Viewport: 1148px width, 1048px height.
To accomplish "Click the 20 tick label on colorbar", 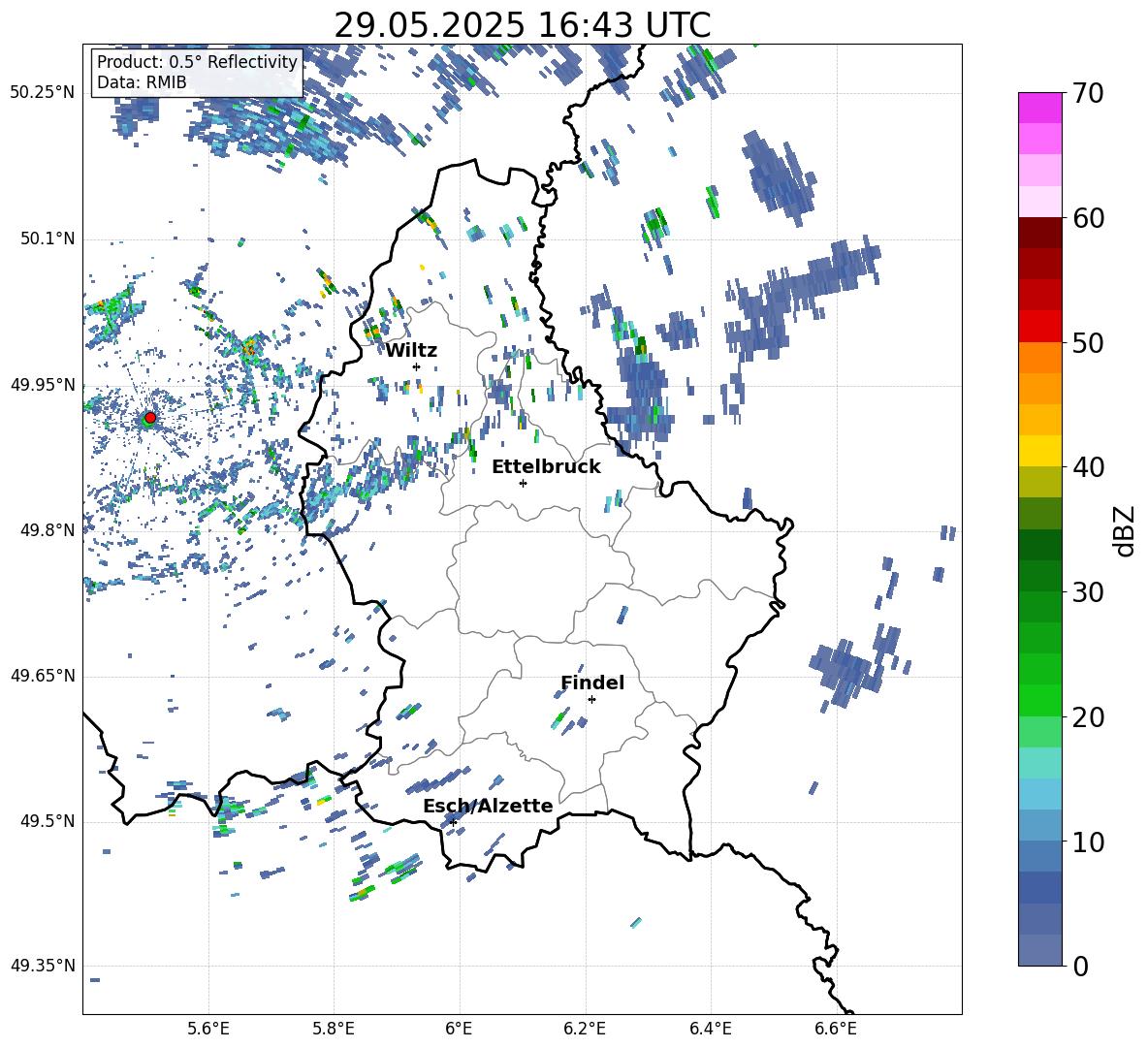I will pos(1088,717).
